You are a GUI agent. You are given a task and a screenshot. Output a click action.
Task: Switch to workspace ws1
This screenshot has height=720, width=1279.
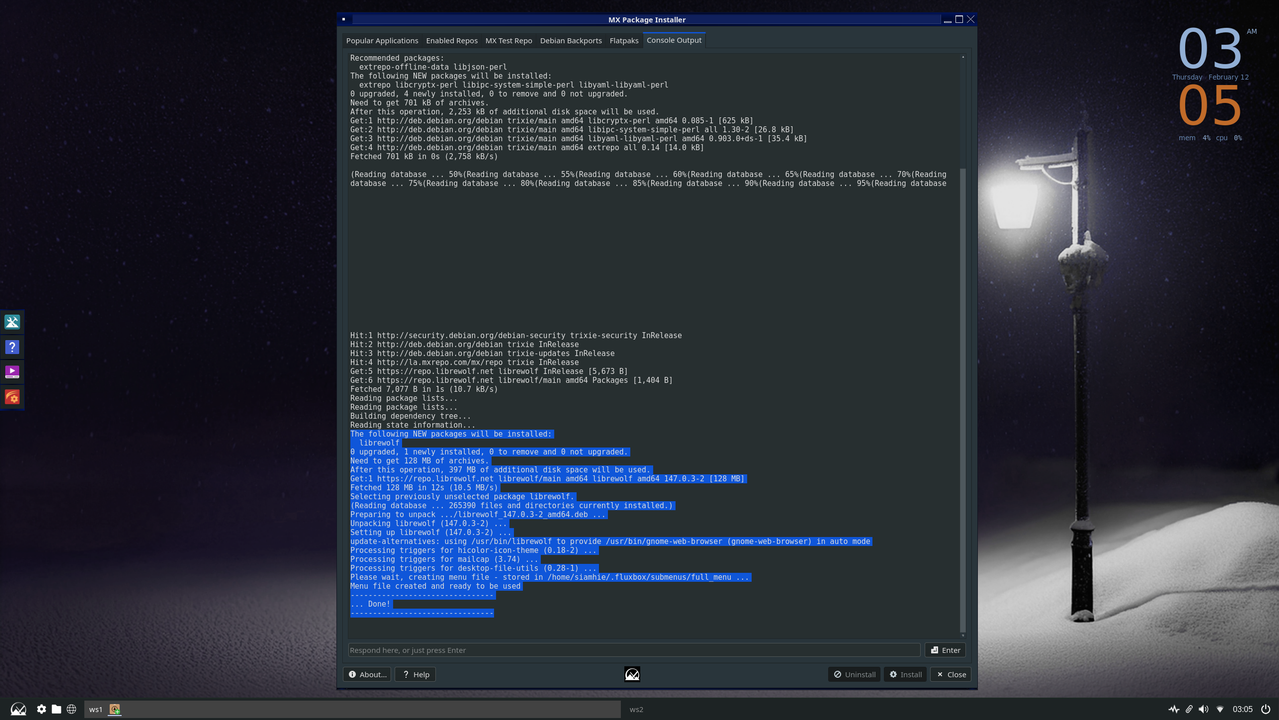point(95,709)
